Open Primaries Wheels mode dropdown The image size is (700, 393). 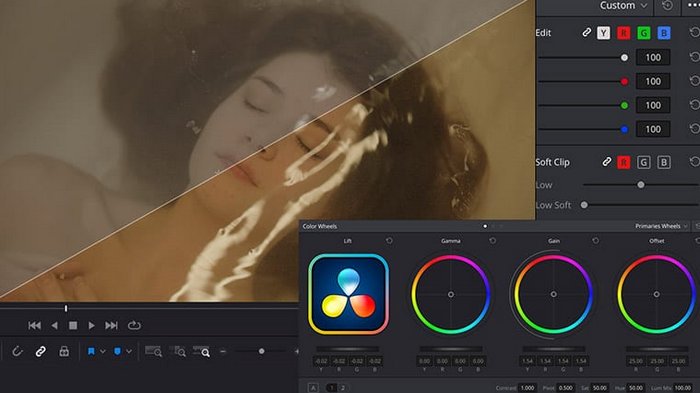(x=661, y=226)
